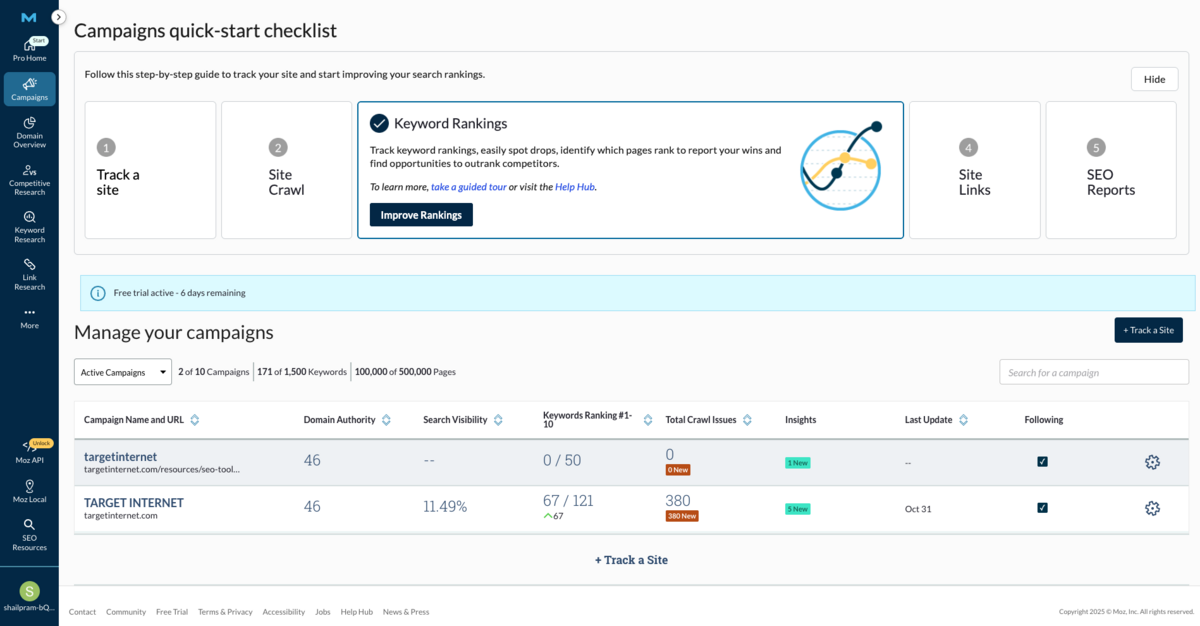Click the Keyword Rankings checkmark icon
1200x626 pixels.
[x=379, y=123]
